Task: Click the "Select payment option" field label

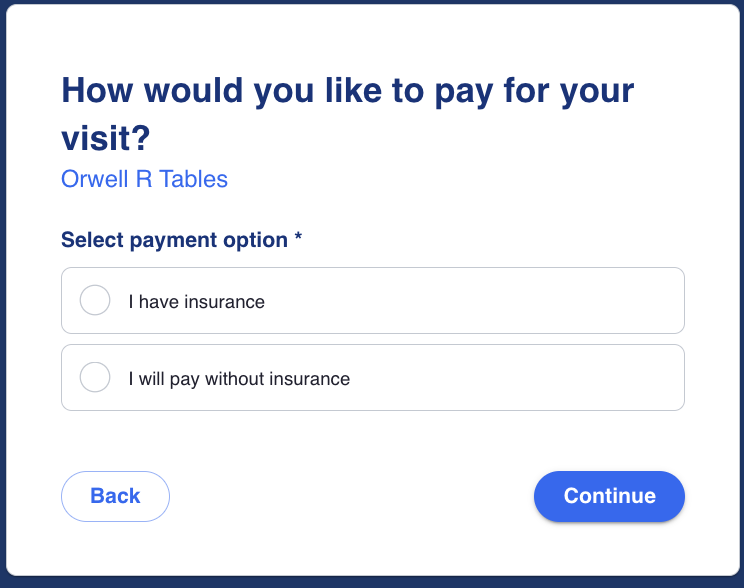Action: pos(174,240)
